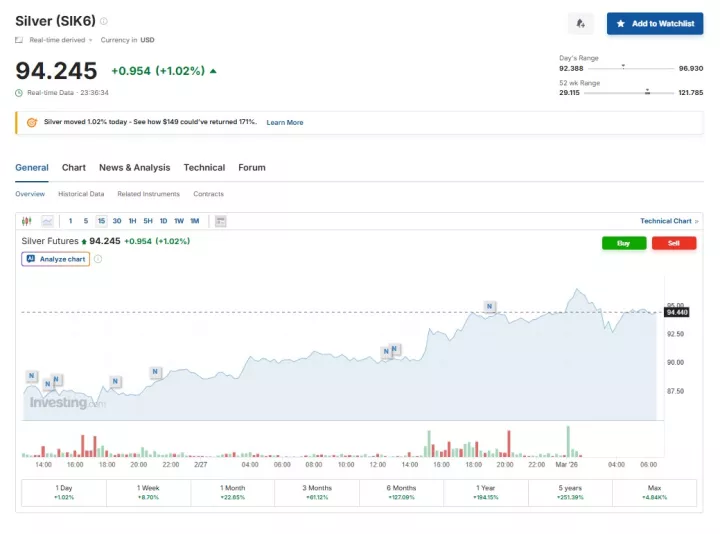The width and height of the screenshot is (720, 534).
Task: Select the 1 Month performance period box
Action: point(233,492)
